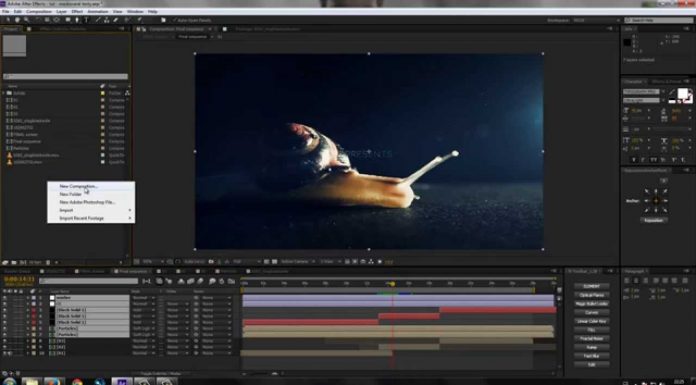Screen dimensions: 696x385
Task: Select the Brush tool
Action: (98, 20)
